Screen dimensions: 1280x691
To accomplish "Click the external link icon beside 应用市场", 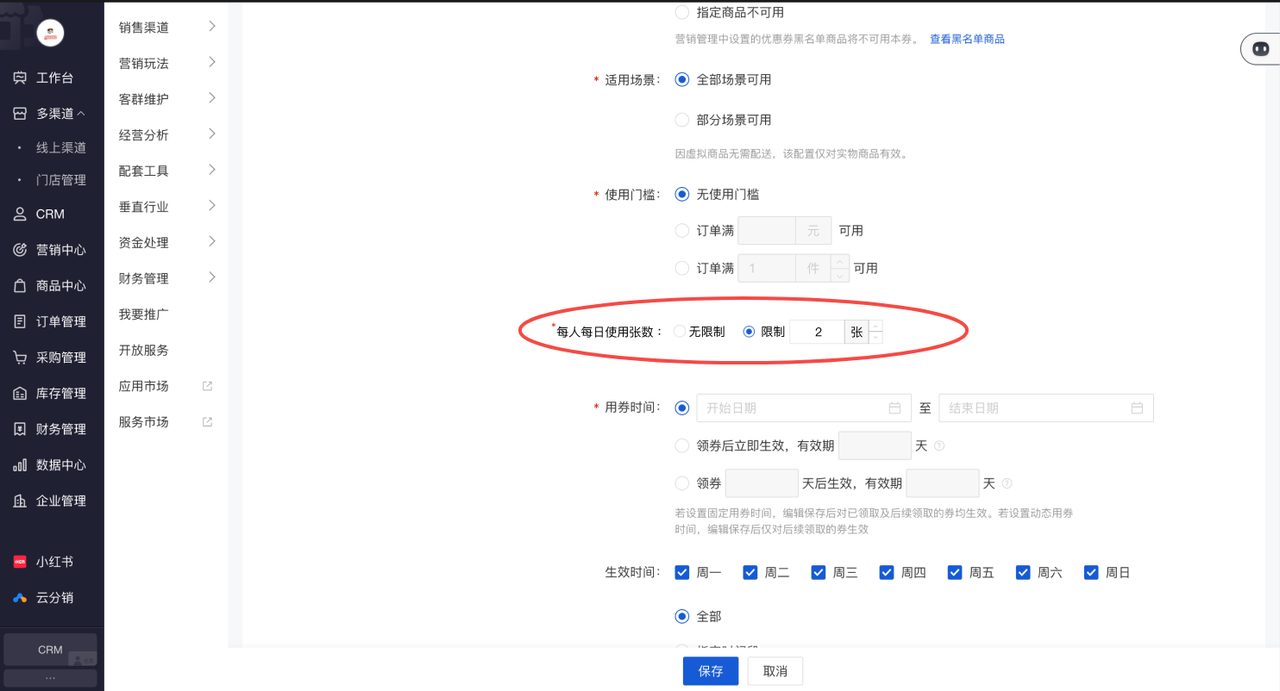I will click(207, 386).
